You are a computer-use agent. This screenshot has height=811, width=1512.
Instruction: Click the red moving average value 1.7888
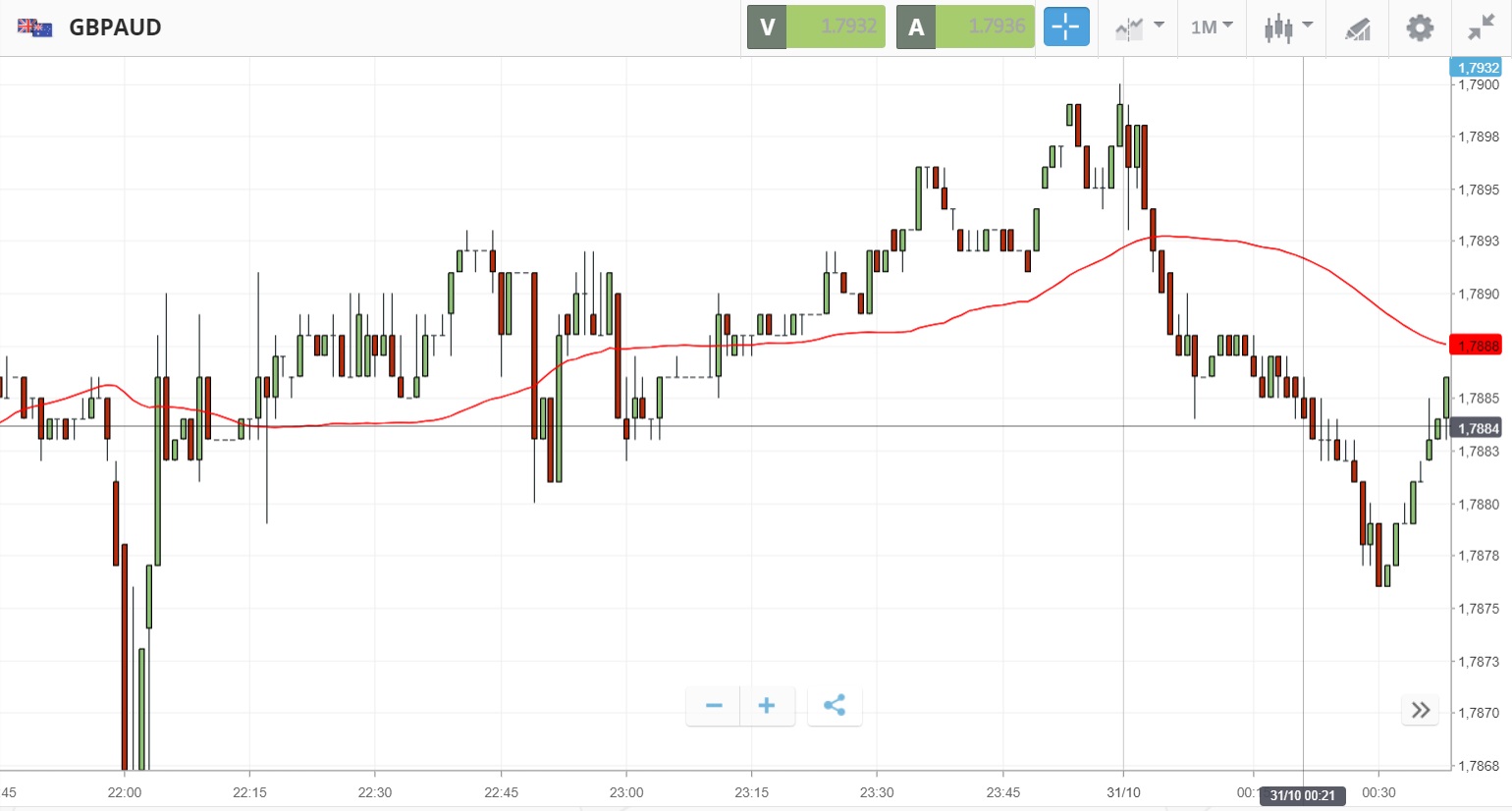click(1476, 346)
